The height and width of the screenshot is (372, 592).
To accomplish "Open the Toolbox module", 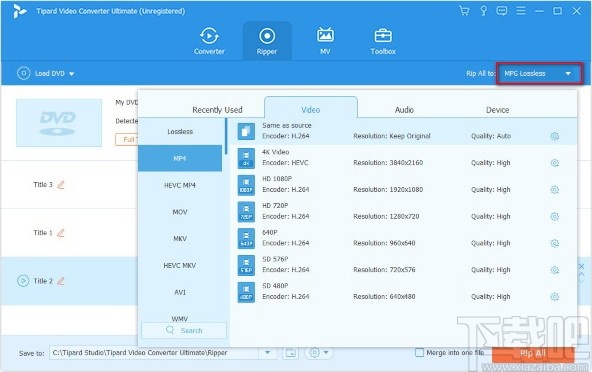I will pyautogui.click(x=383, y=41).
